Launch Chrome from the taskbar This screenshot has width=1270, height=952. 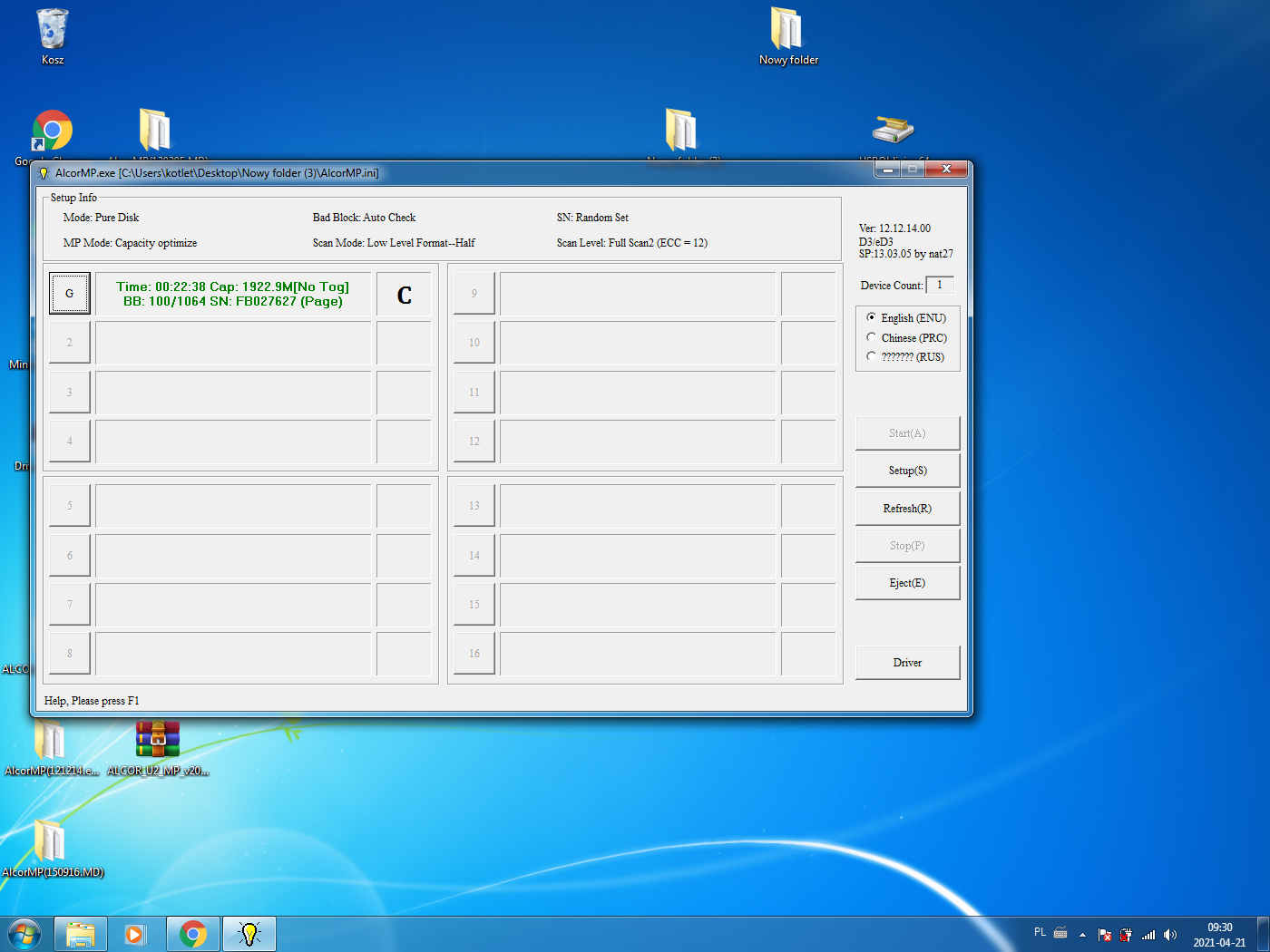pyautogui.click(x=192, y=934)
